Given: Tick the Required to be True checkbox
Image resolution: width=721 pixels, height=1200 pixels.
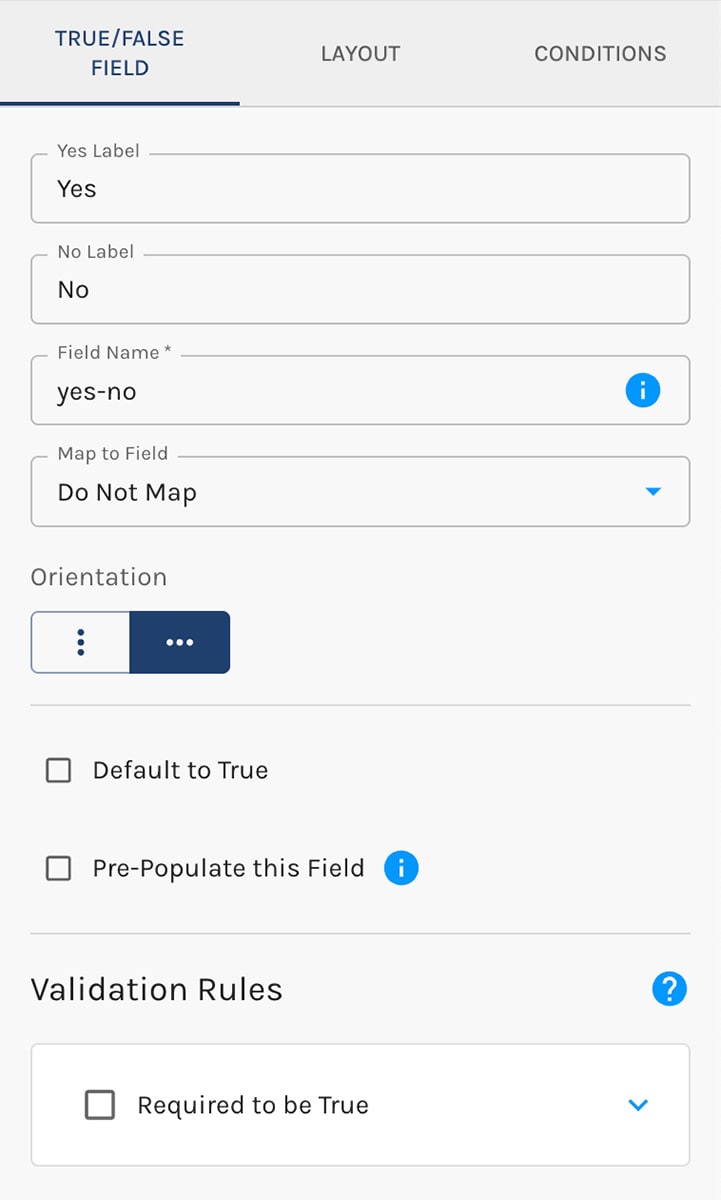Looking at the screenshot, I should point(100,1105).
